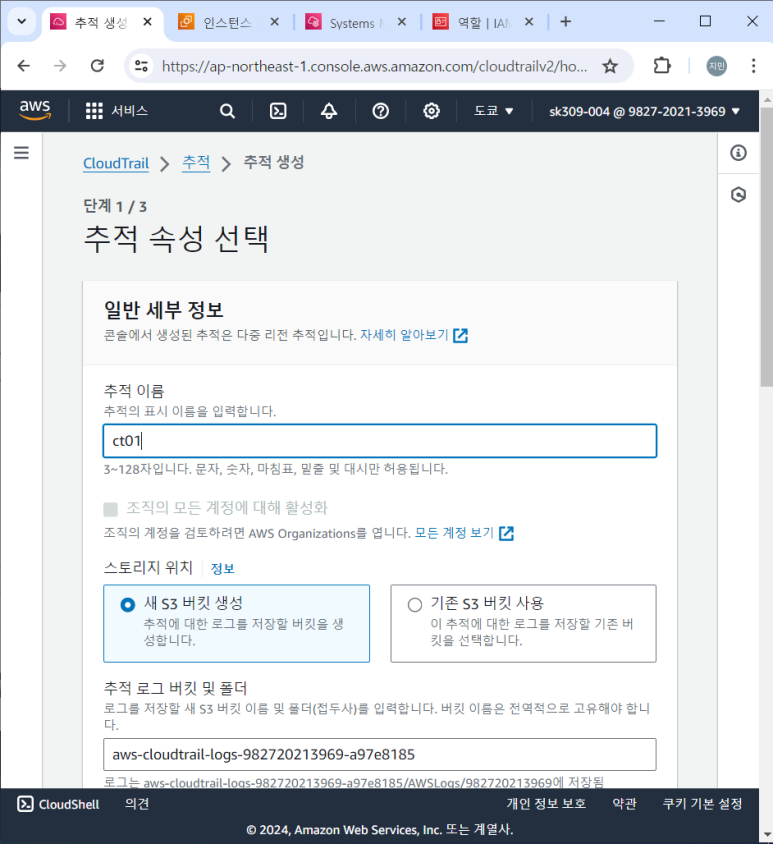The width and height of the screenshot is (773, 844).
Task: Open the browser extensions puzzle icon
Action: (x=662, y=66)
